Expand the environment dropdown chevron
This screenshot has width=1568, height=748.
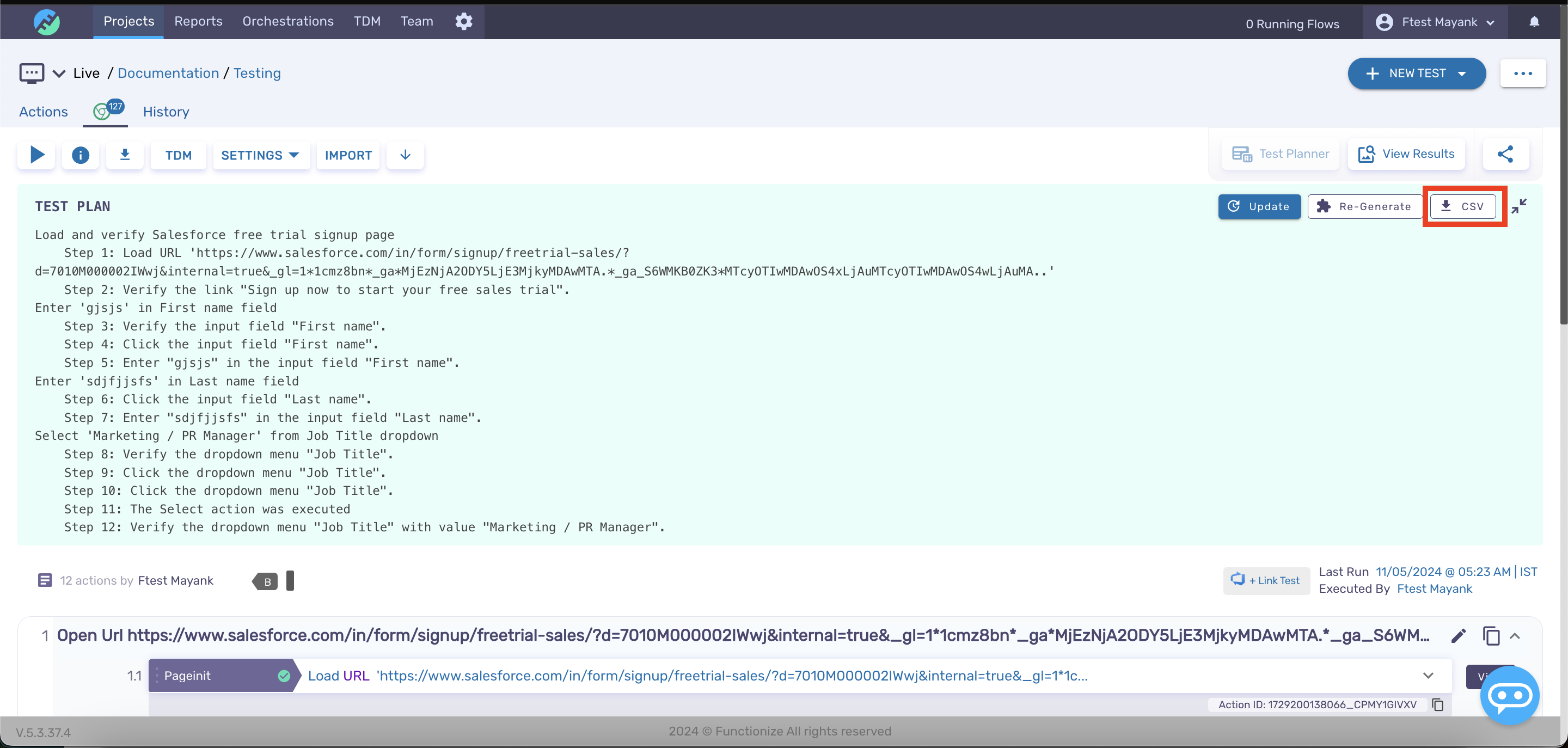(59, 73)
